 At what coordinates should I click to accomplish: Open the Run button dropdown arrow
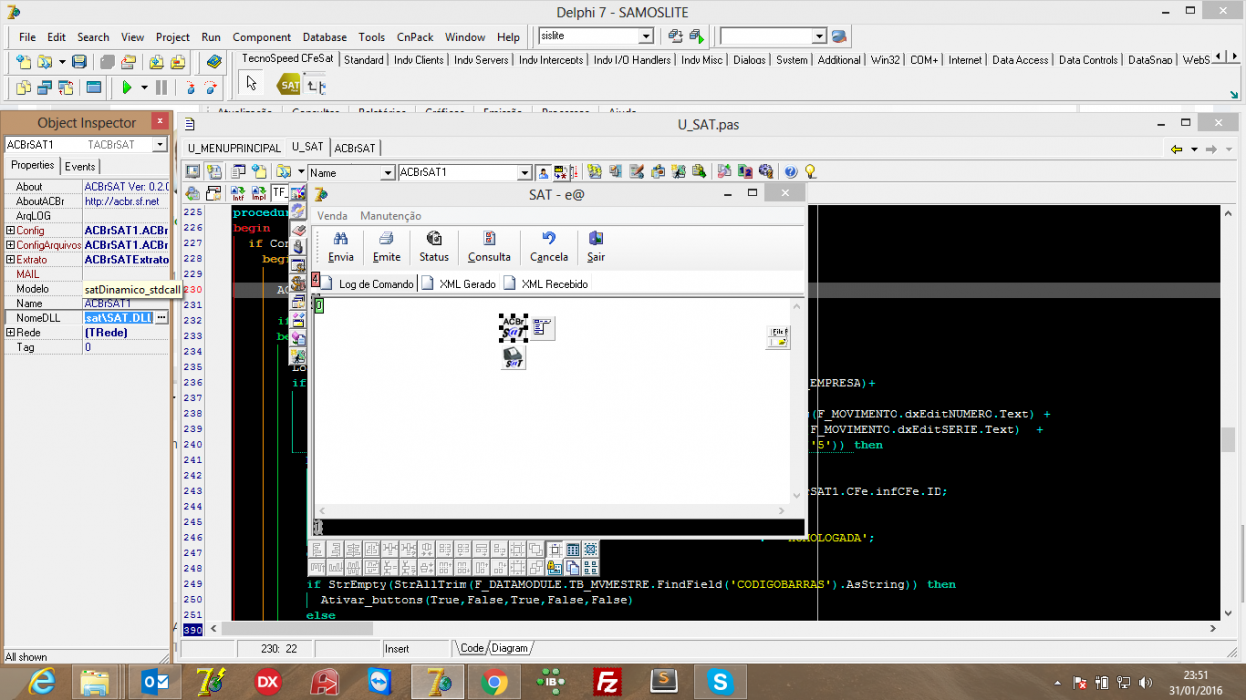[x=144, y=88]
